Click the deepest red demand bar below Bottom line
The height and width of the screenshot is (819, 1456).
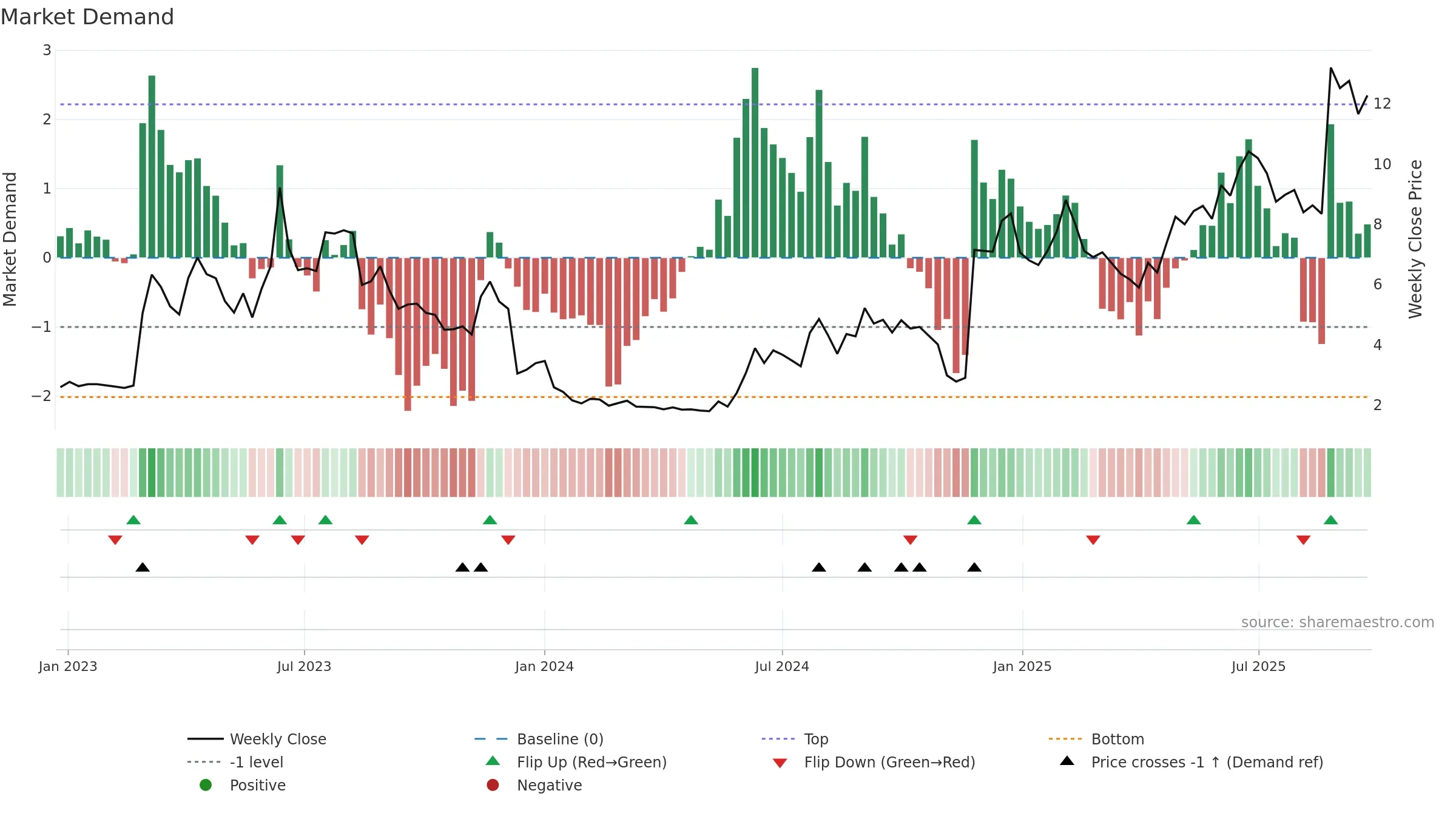tap(408, 334)
